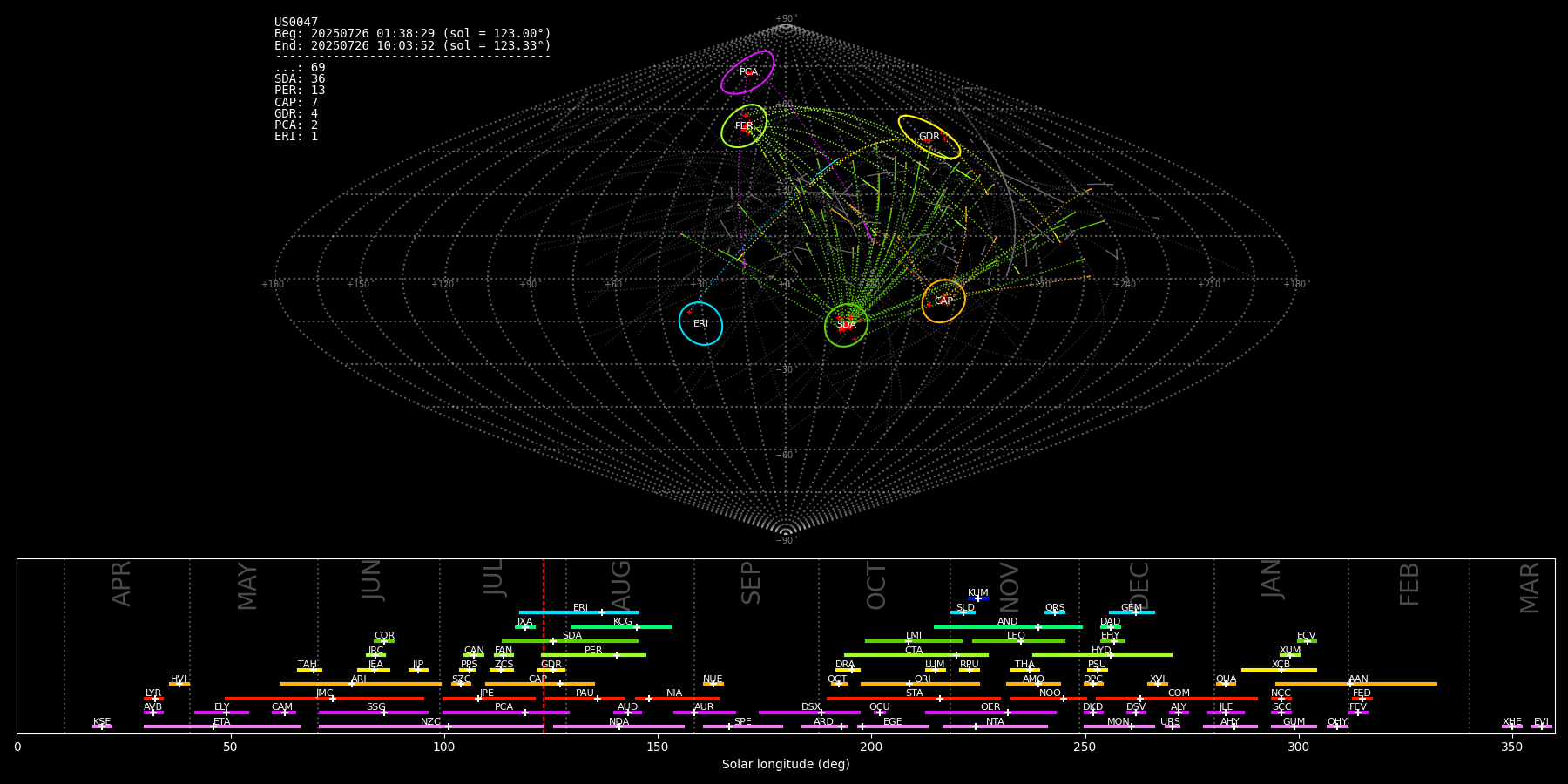Click the PCA radiant ellipse on the sky map
Image resolution: width=1568 pixels, height=784 pixels.
747,72
